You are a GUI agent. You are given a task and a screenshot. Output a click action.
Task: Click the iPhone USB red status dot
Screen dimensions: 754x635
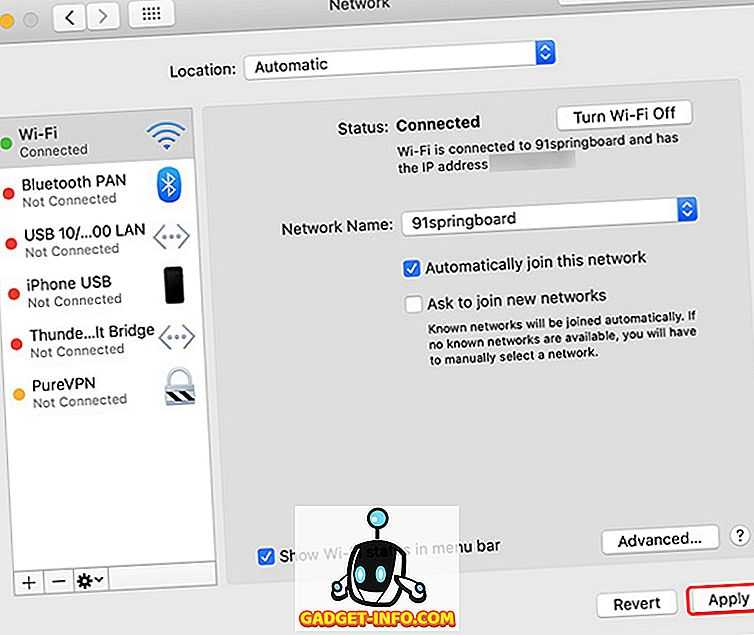(14, 294)
